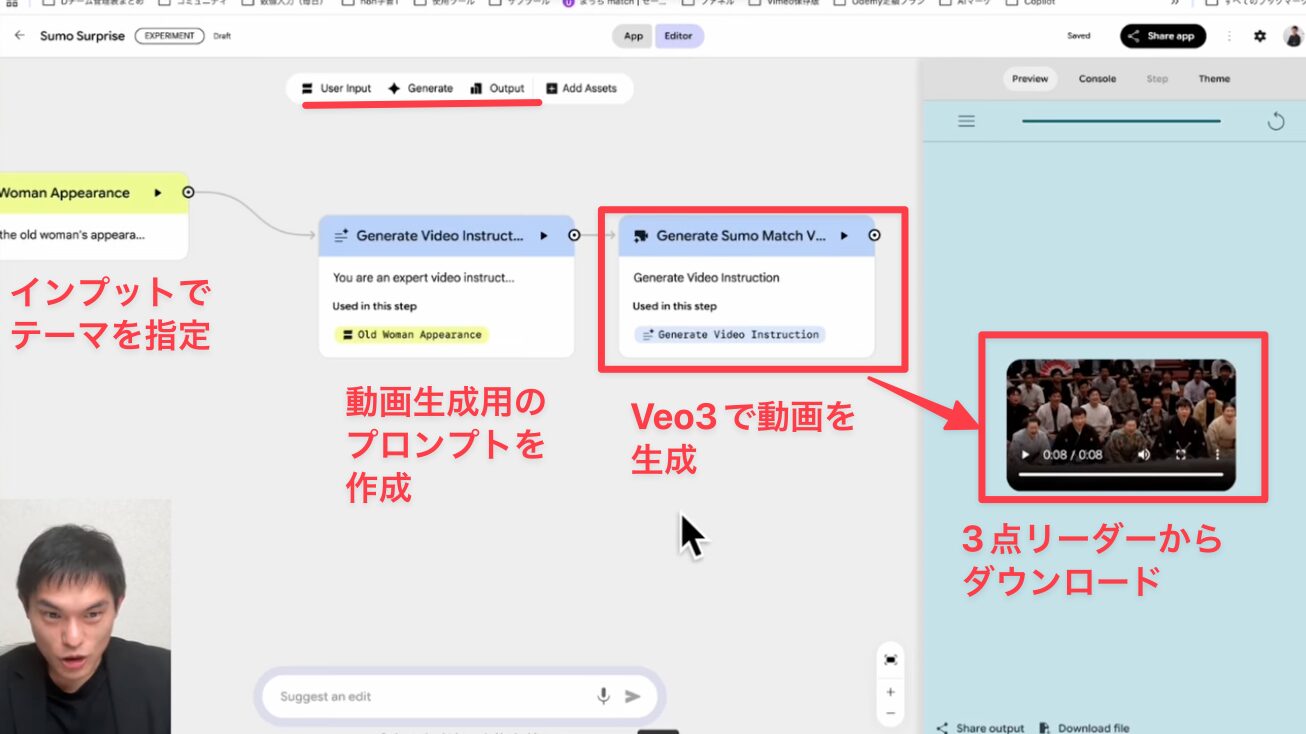Click the fit-to-screen canvas icon

click(x=890, y=659)
